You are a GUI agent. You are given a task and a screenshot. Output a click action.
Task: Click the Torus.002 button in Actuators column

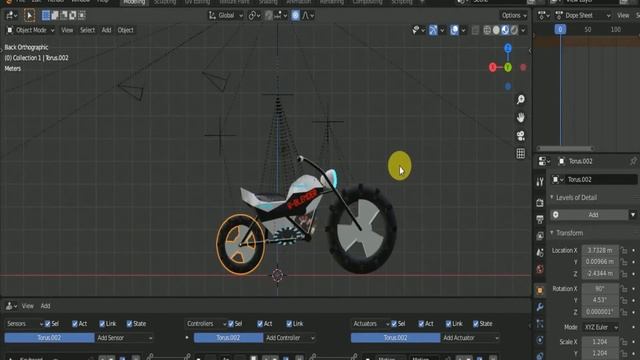coord(396,338)
